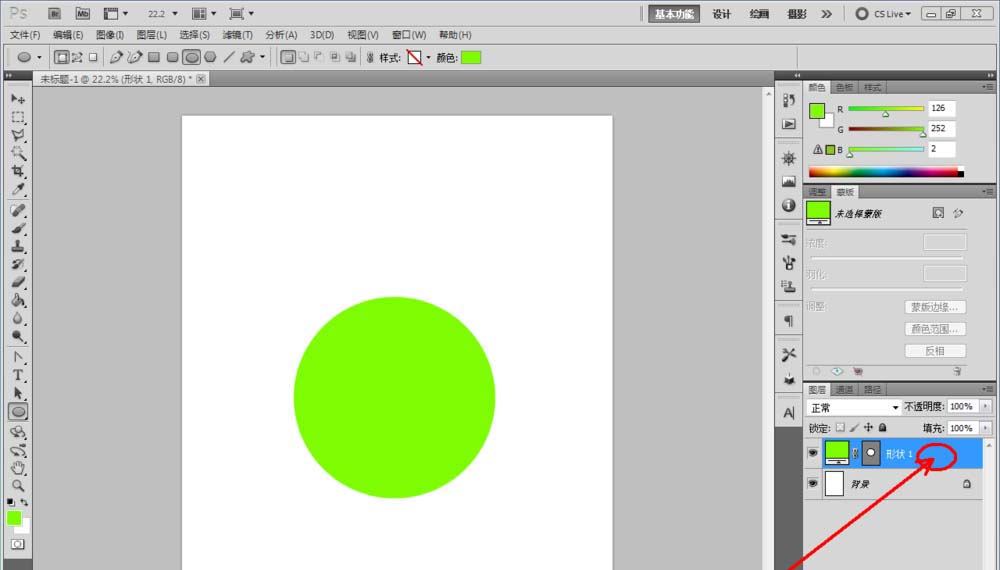Select the Hand tool
1000x570 pixels.
click(18, 467)
